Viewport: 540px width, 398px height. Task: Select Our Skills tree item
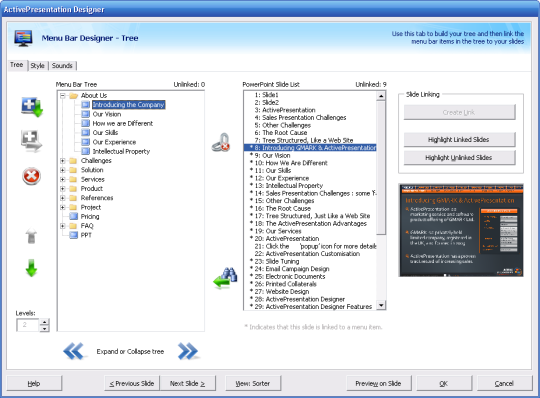[105, 133]
